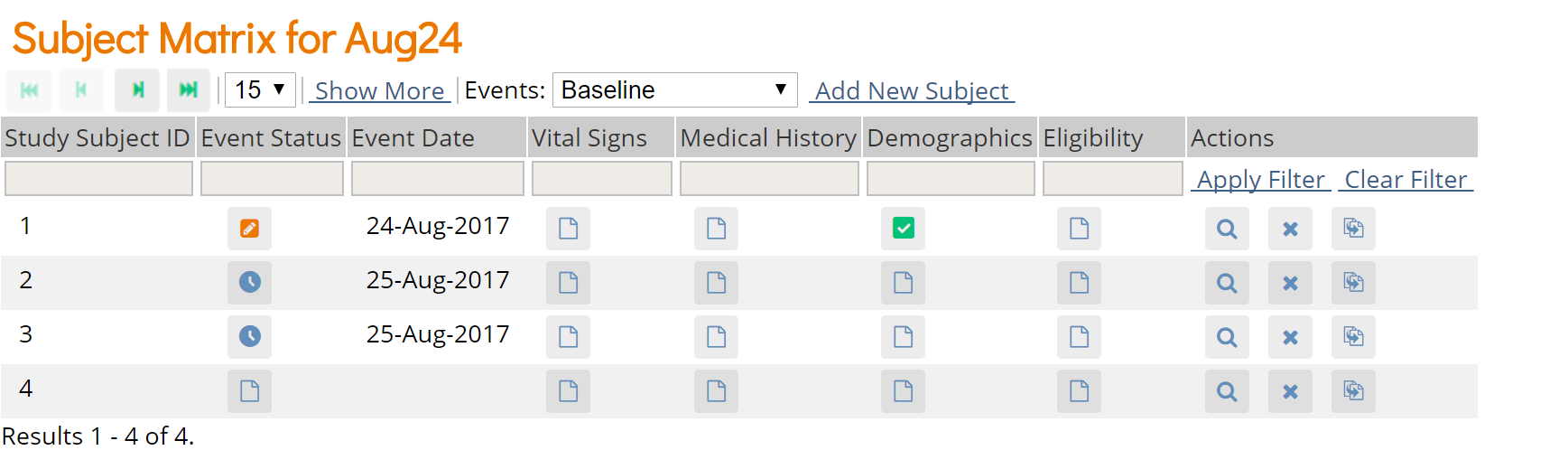
Task: Open the Medical History form for subject 2
Action: click(x=716, y=283)
